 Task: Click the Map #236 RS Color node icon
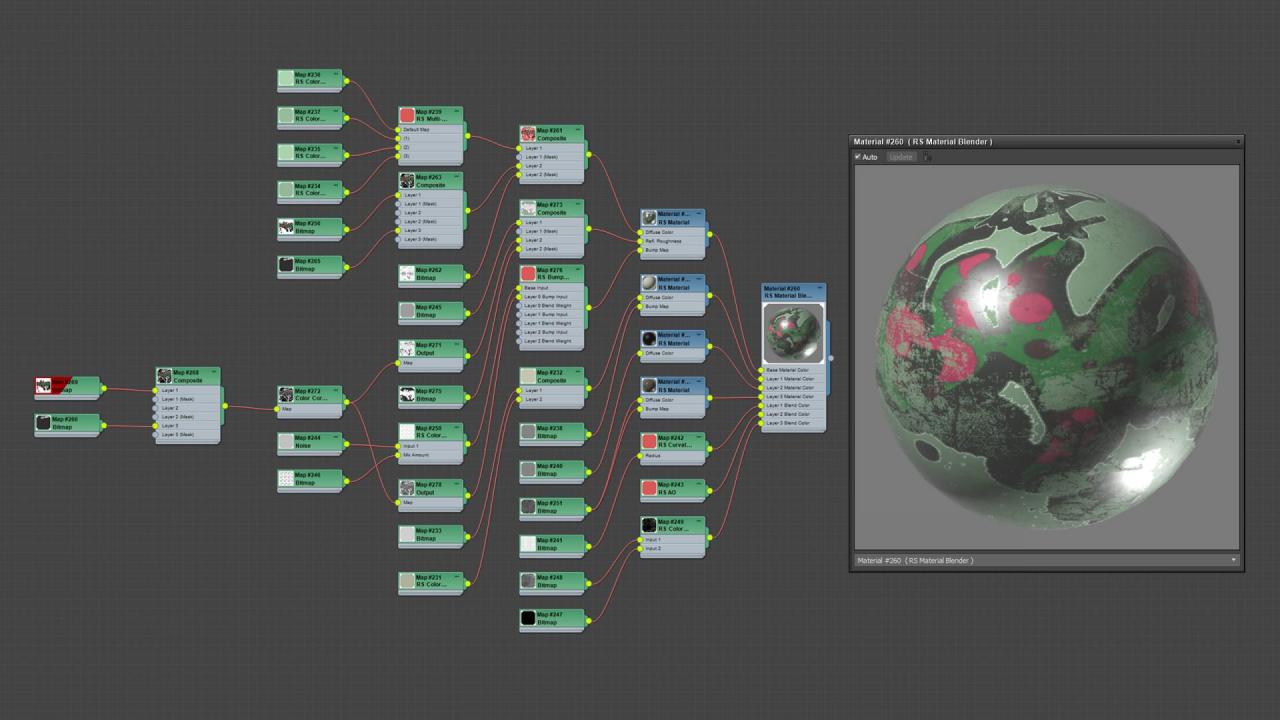tap(286, 78)
